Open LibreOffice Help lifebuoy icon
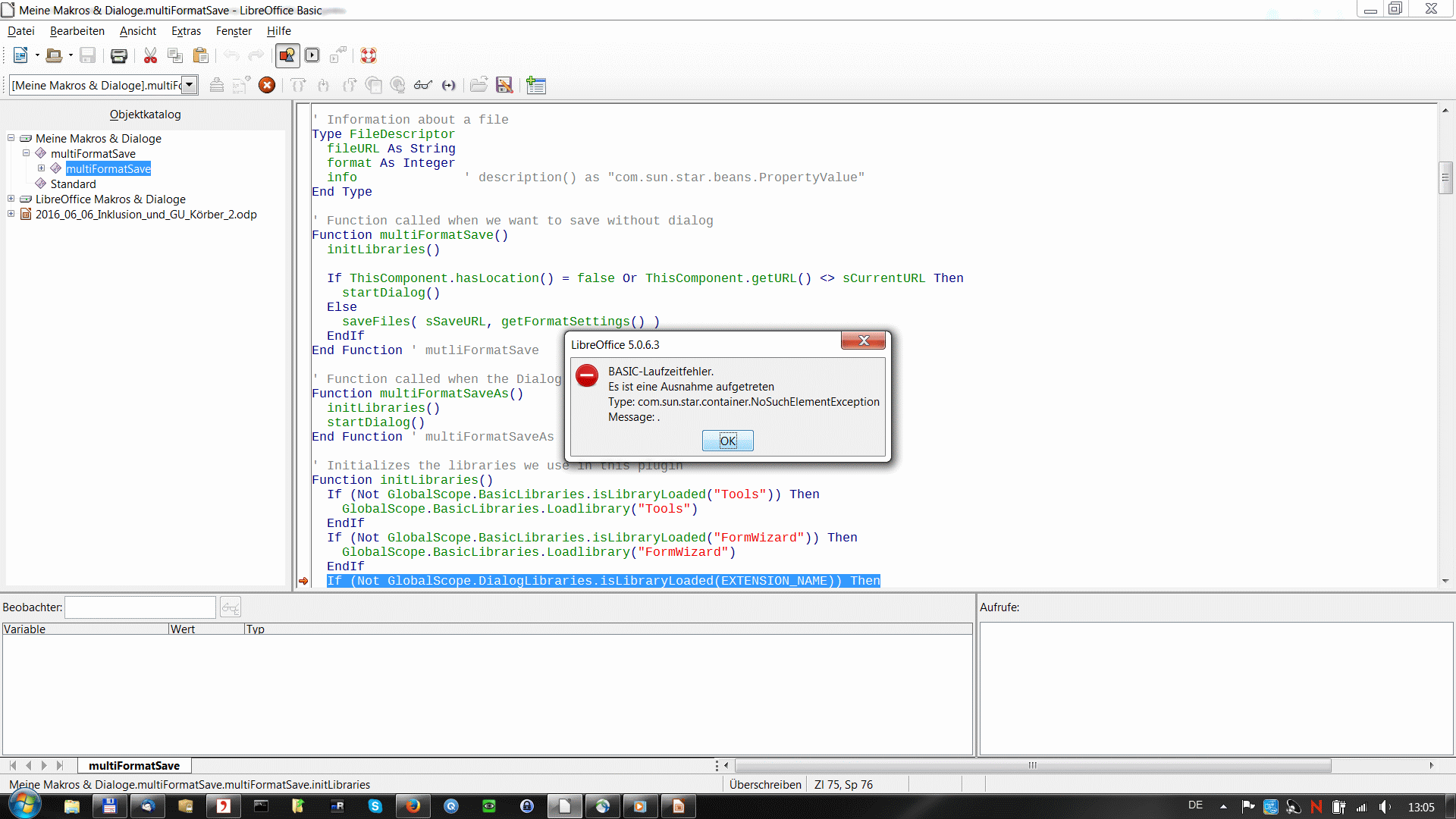1456x819 pixels. (x=369, y=55)
